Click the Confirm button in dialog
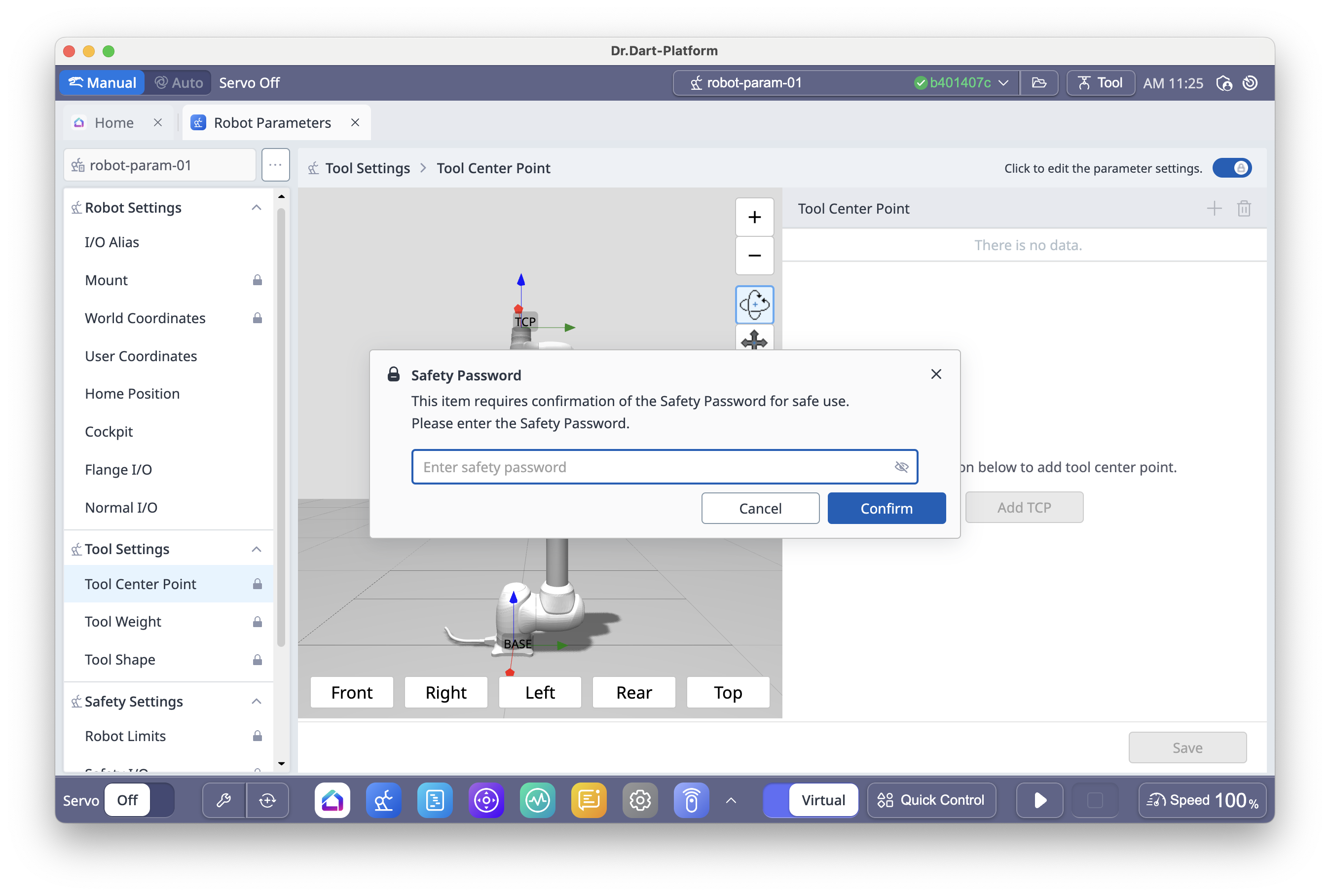The image size is (1330, 896). coord(886,508)
